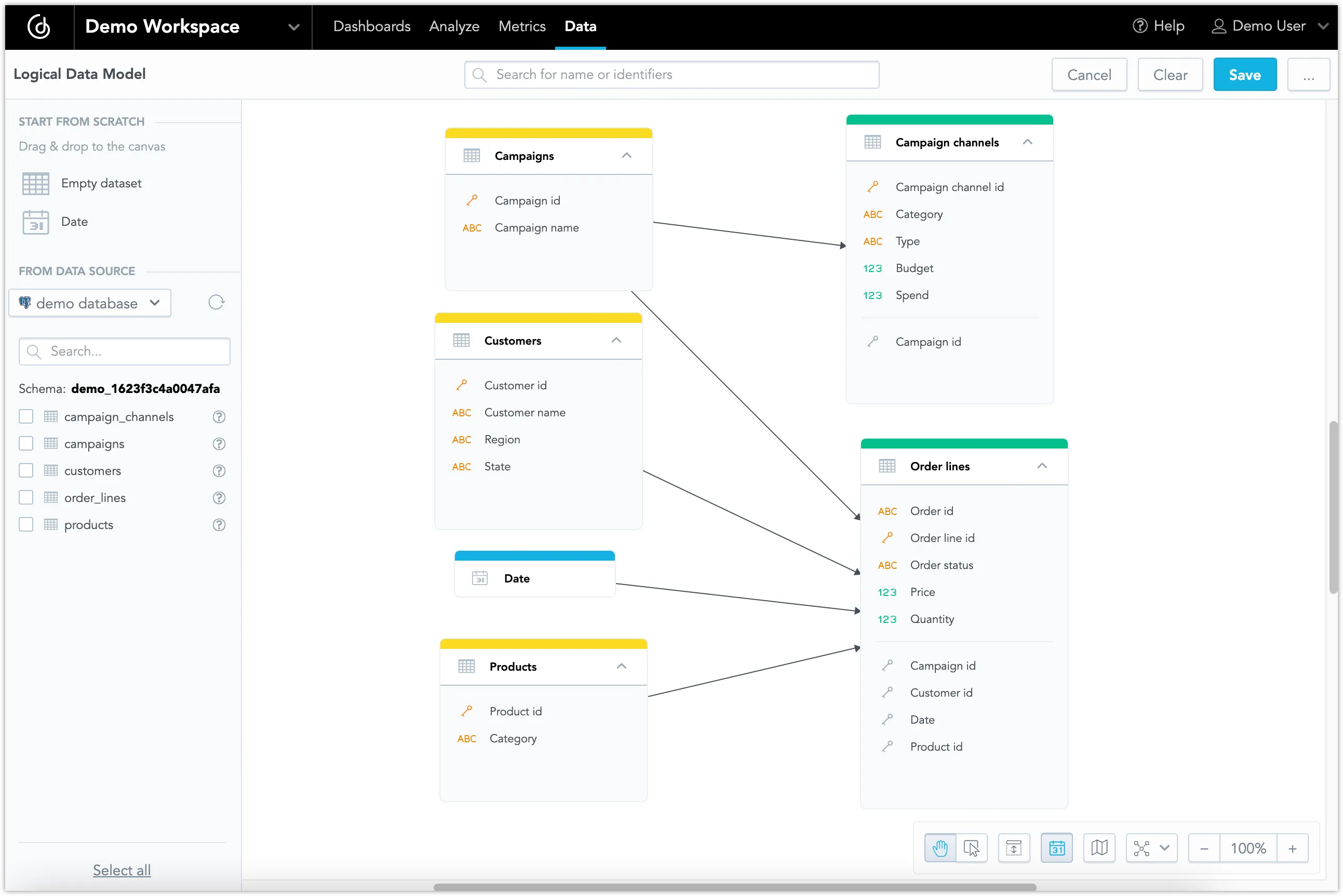Screen dimensions: 1343x896
Task: Zoom in with the plus control
Action: tap(1293, 847)
